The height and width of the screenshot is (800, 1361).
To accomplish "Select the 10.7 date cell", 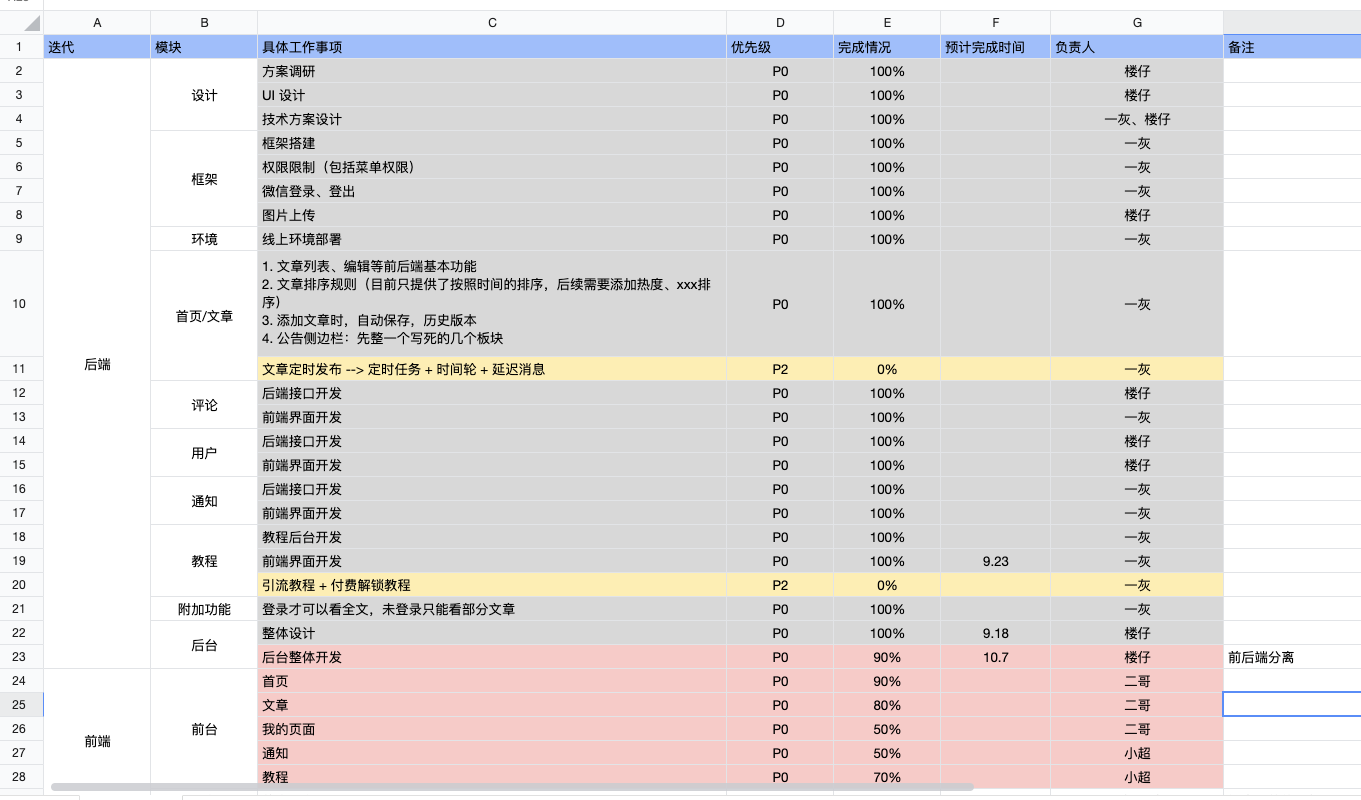I will 995,657.
